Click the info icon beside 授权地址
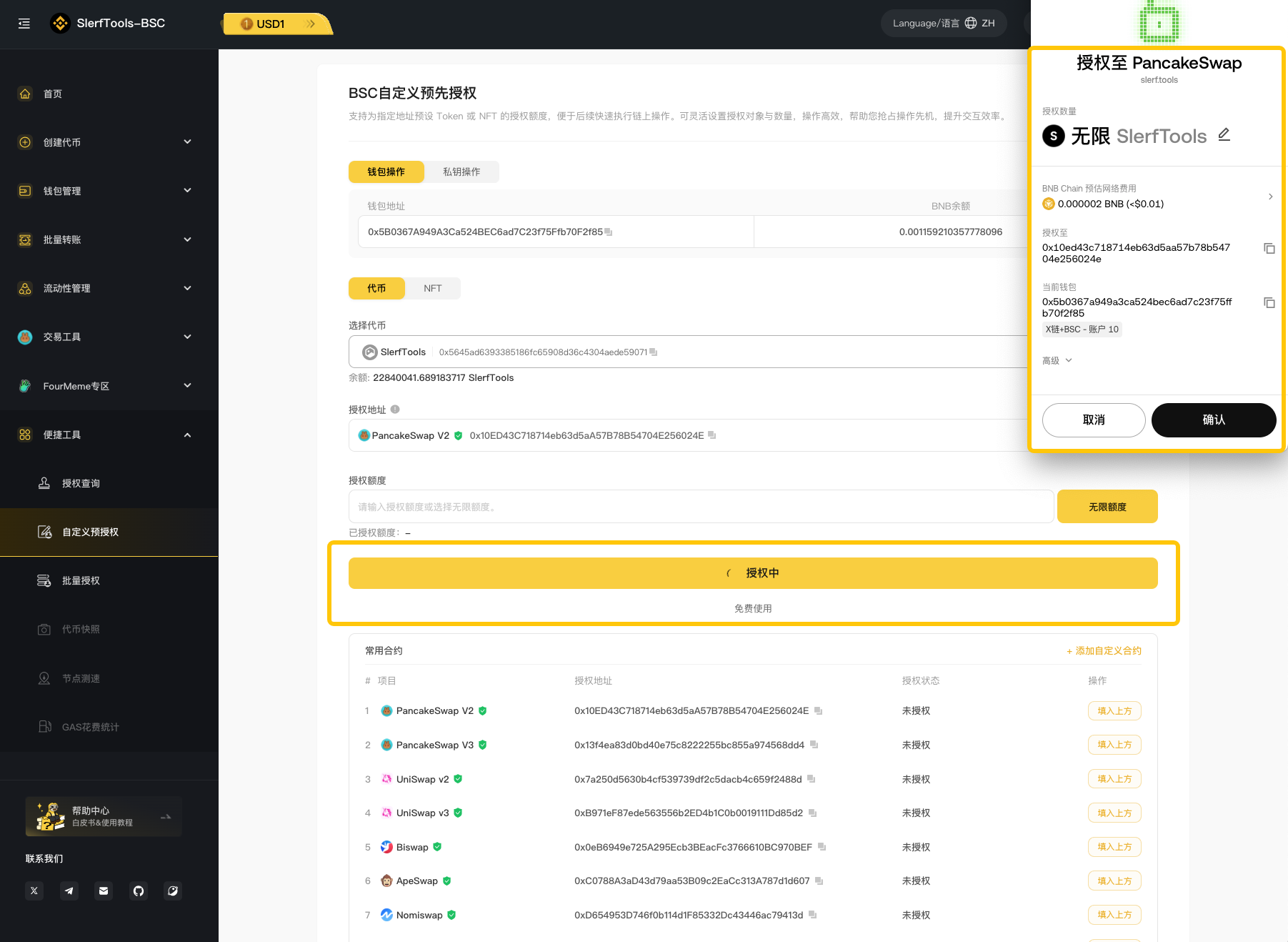The image size is (1288, 942). click(x=395, y=410)
